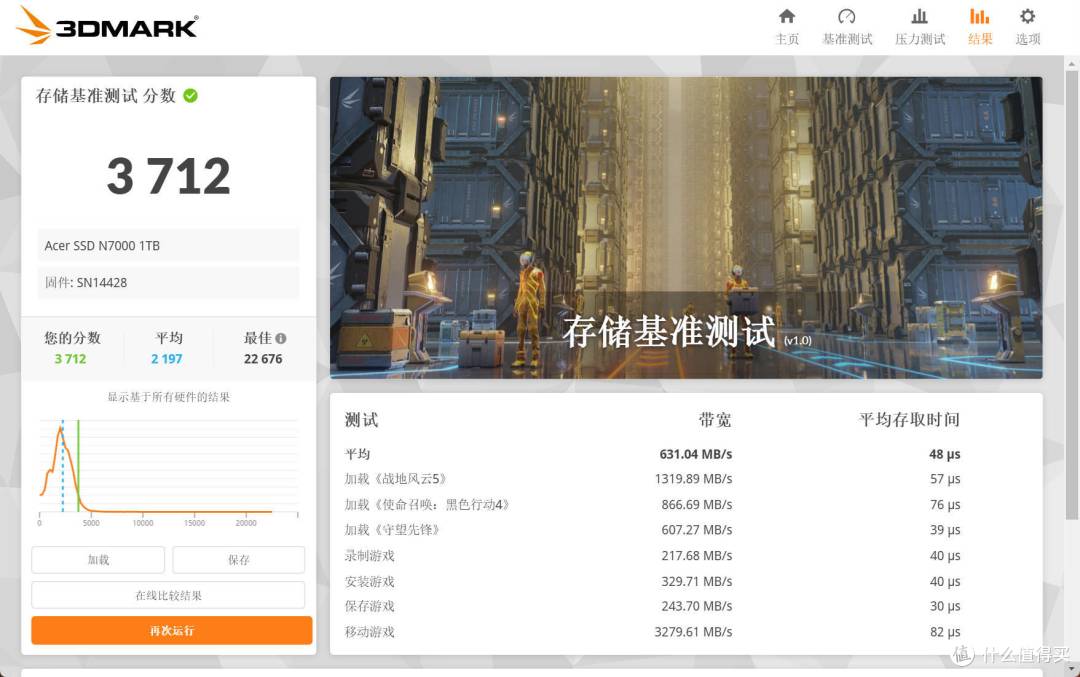The image size is (1080, 677).
Task: Select the 3 712 main score
Action: (x=169, y=176)
